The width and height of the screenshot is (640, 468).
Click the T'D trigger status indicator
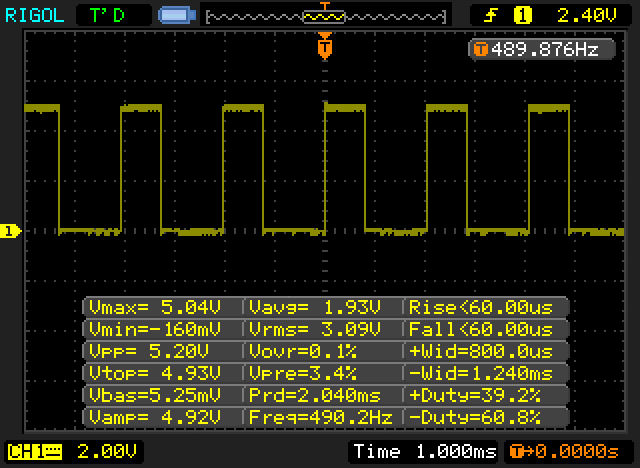[107, 16]
